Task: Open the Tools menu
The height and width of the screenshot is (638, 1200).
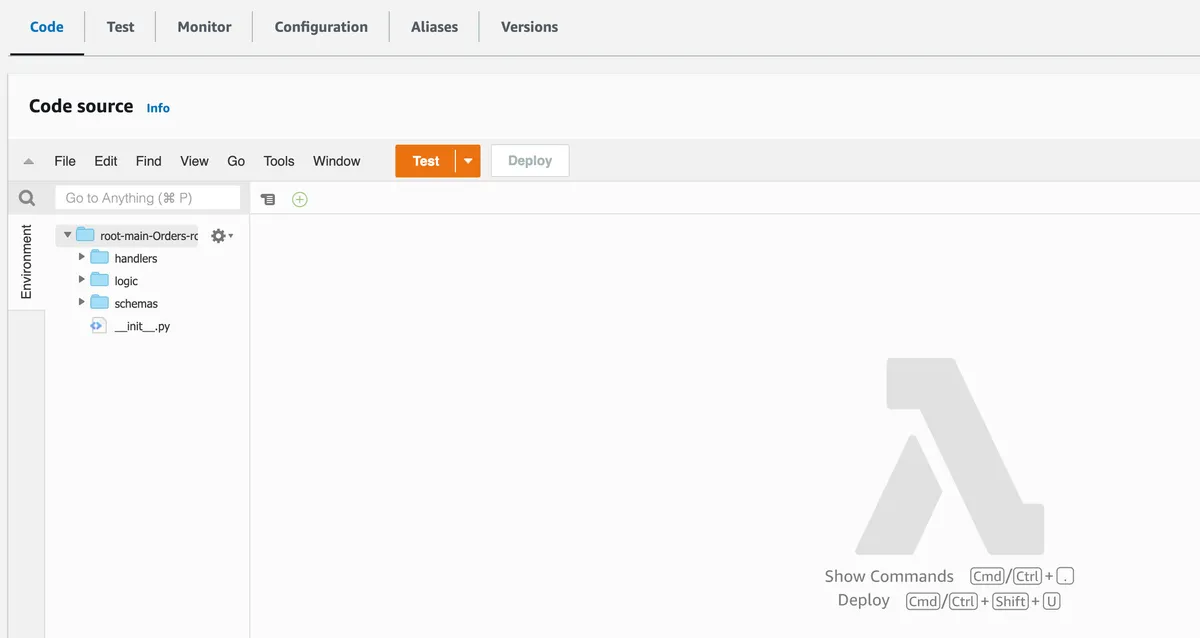Action: [x=278, y=160]
